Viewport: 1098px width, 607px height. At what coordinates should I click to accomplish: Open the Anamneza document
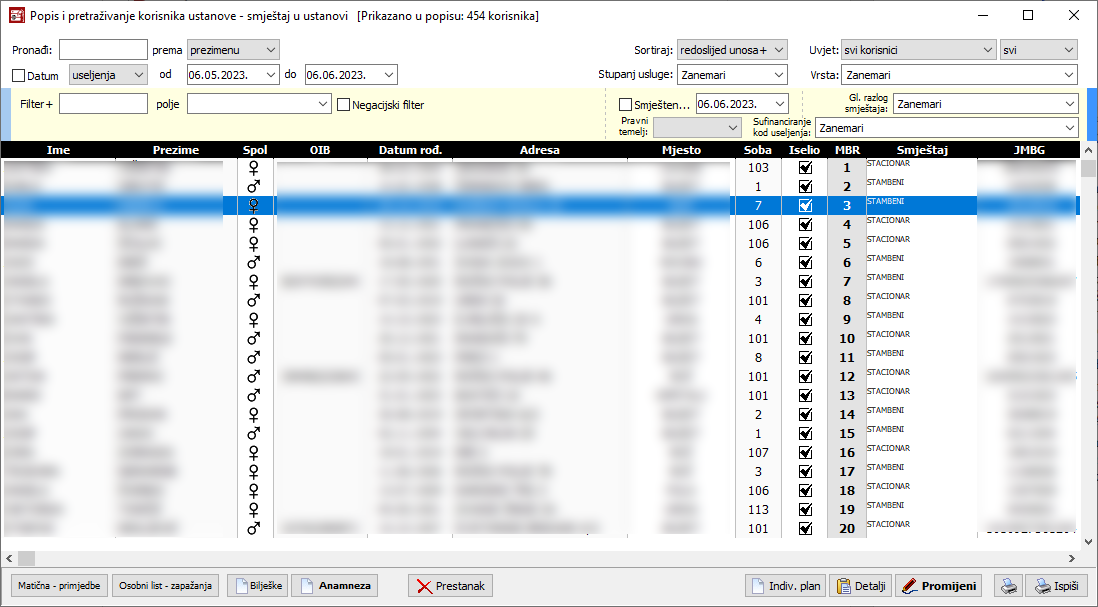point(334,586)
